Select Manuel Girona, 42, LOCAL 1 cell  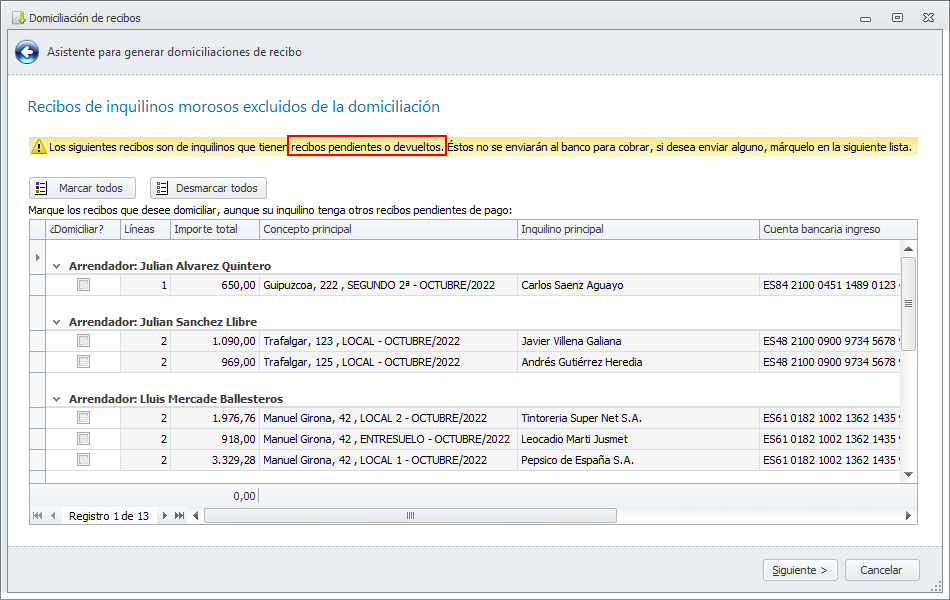(388, 460)
